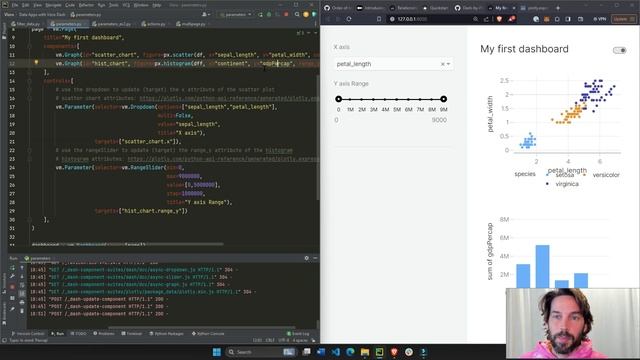The width and height of the screenshot is (640, 360).
Task: Click the wrench icon in Run panel
Action: [x=12, y=277]
